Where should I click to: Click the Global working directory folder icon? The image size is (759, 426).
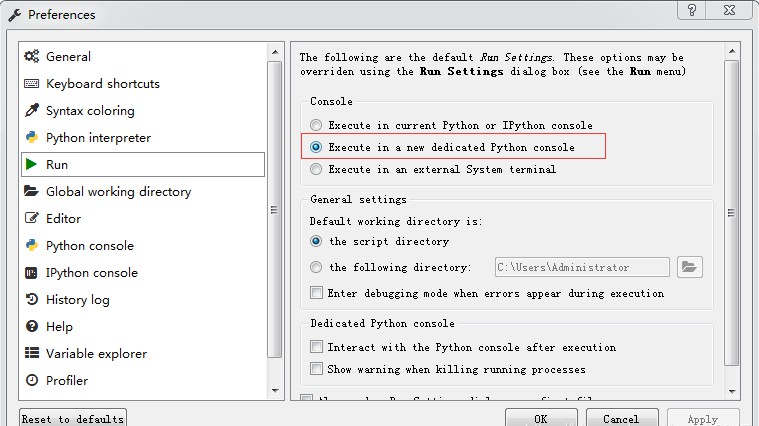31,192
